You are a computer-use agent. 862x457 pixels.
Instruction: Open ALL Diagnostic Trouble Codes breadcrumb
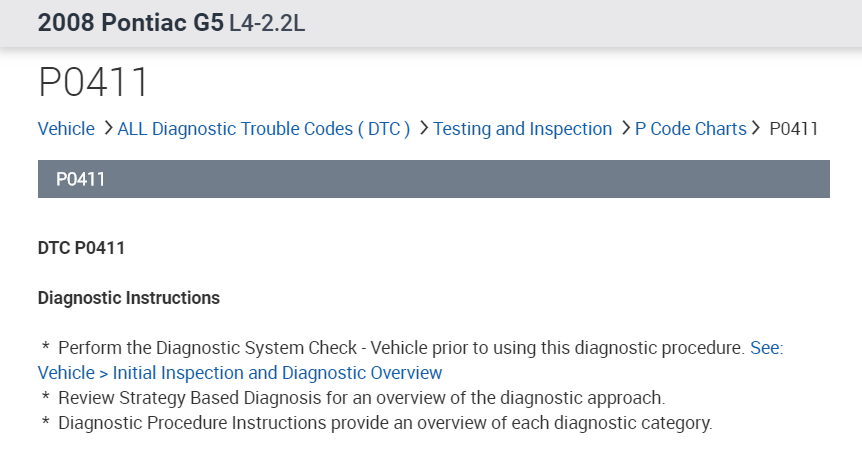264,129
